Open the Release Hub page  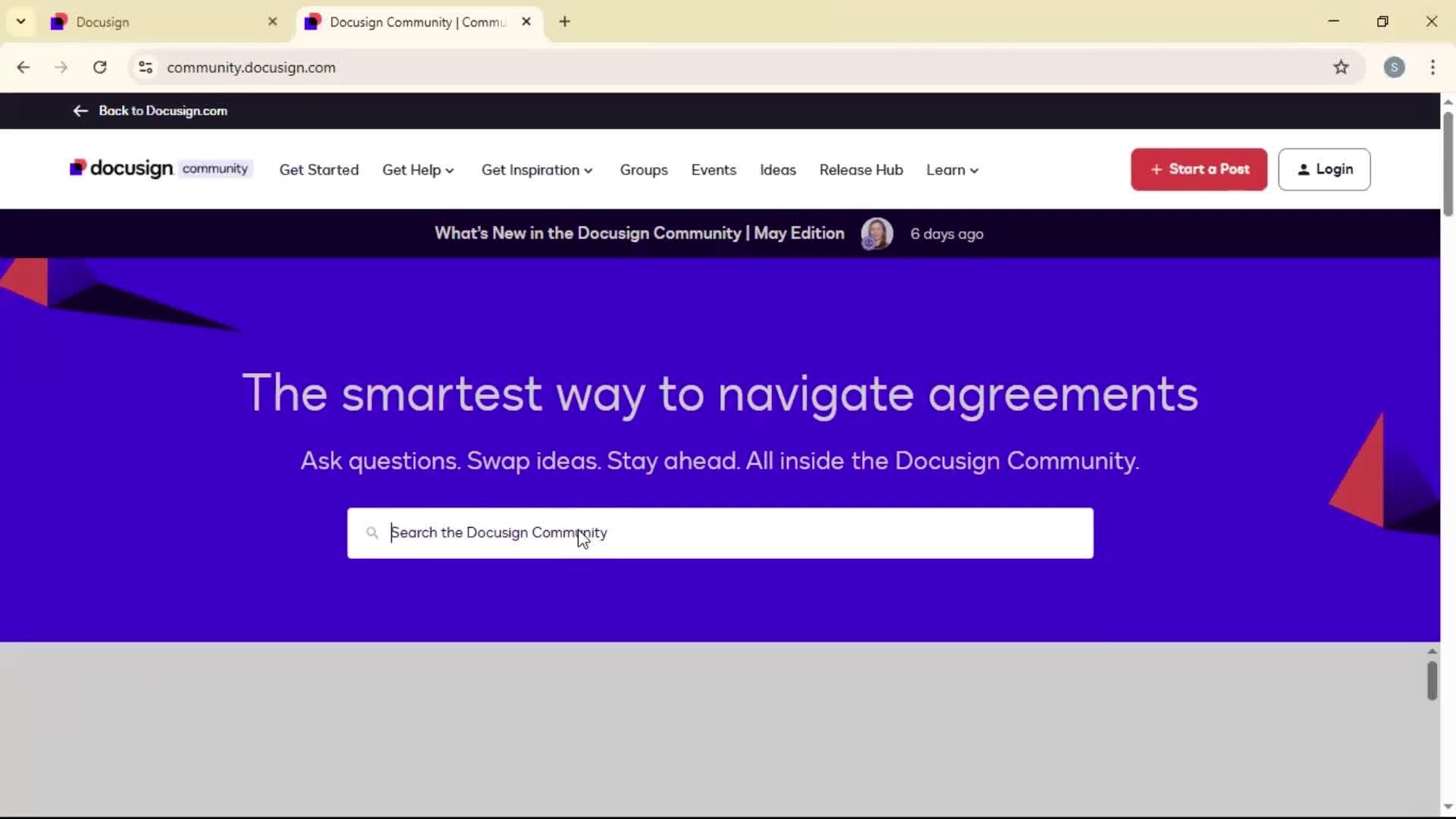[861, 170]
